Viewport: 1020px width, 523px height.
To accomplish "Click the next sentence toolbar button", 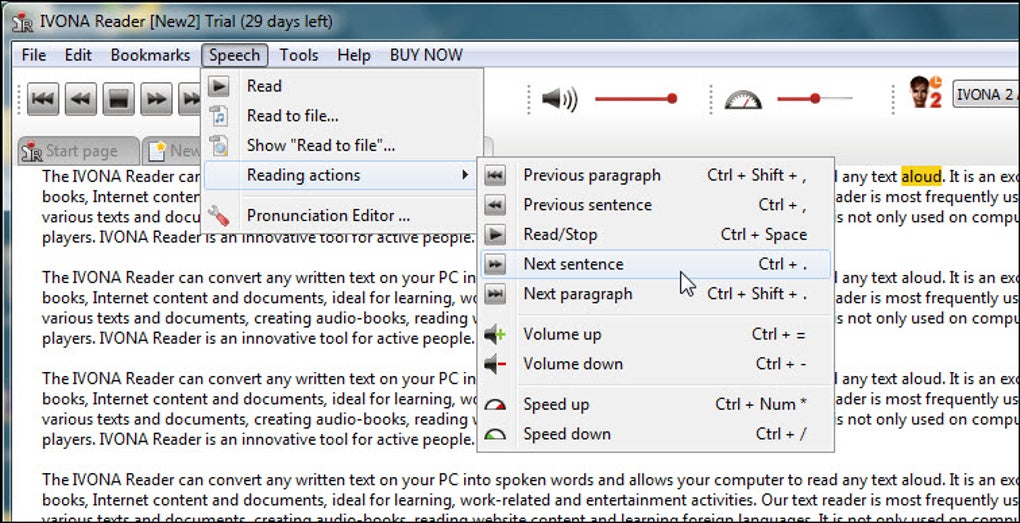I will (x=156, y=99).
